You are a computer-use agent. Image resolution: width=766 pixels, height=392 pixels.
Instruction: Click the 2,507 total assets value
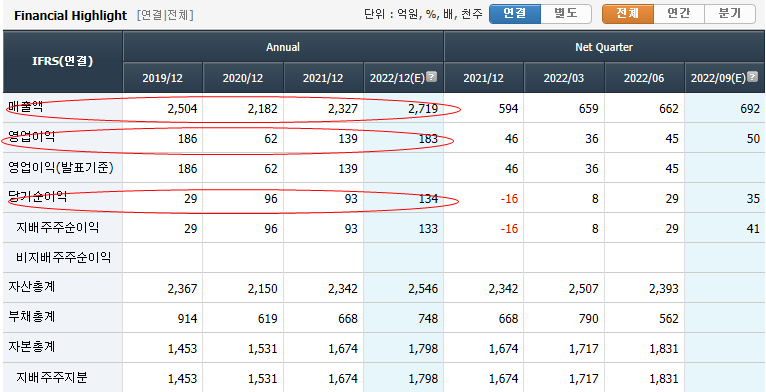[583, 289]
